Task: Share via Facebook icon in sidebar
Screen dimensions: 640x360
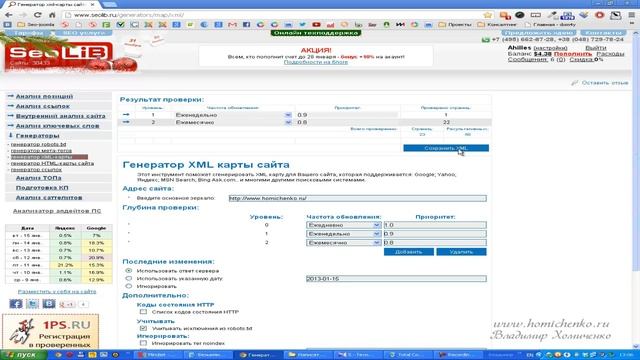Action: pyautogui.click(x=16, y=304)
